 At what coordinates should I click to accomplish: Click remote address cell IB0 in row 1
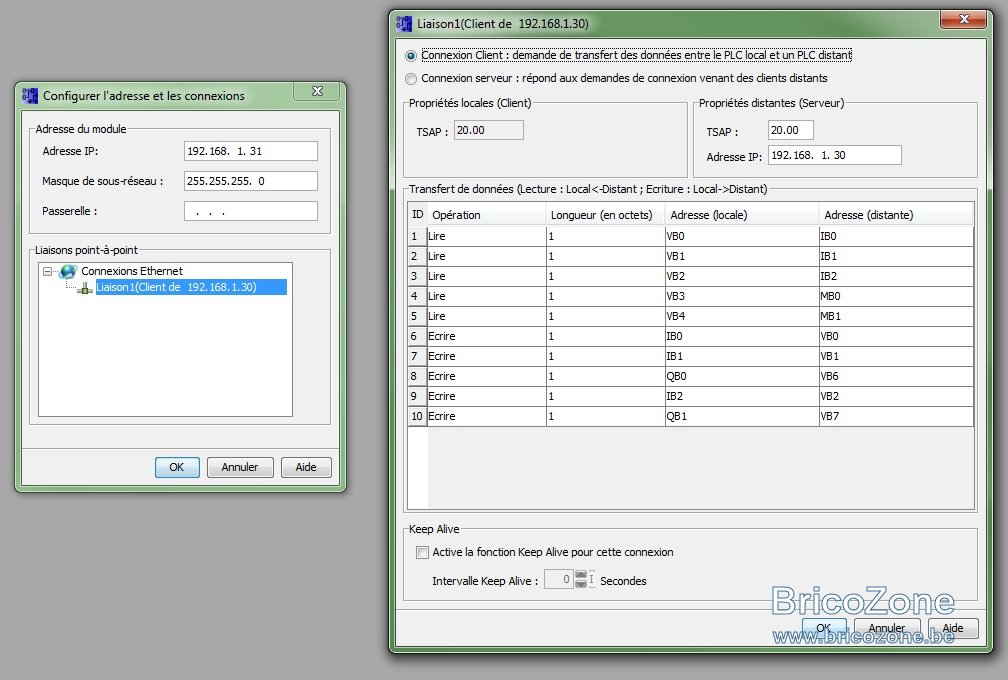tap(896, 236)
